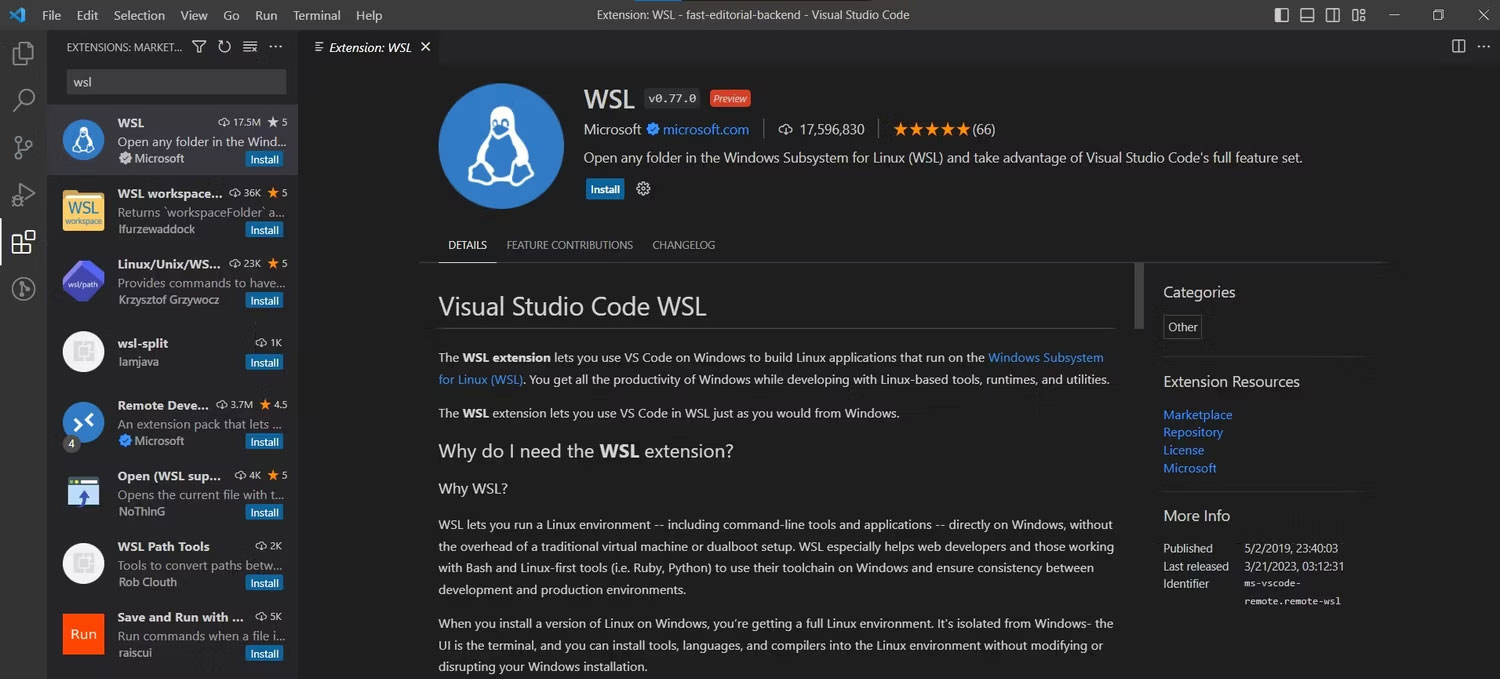Toggle the bottom Panel visibility
Image resolution: width=1500 pixels, height=679 pixels.
[x=1306, y=15]
